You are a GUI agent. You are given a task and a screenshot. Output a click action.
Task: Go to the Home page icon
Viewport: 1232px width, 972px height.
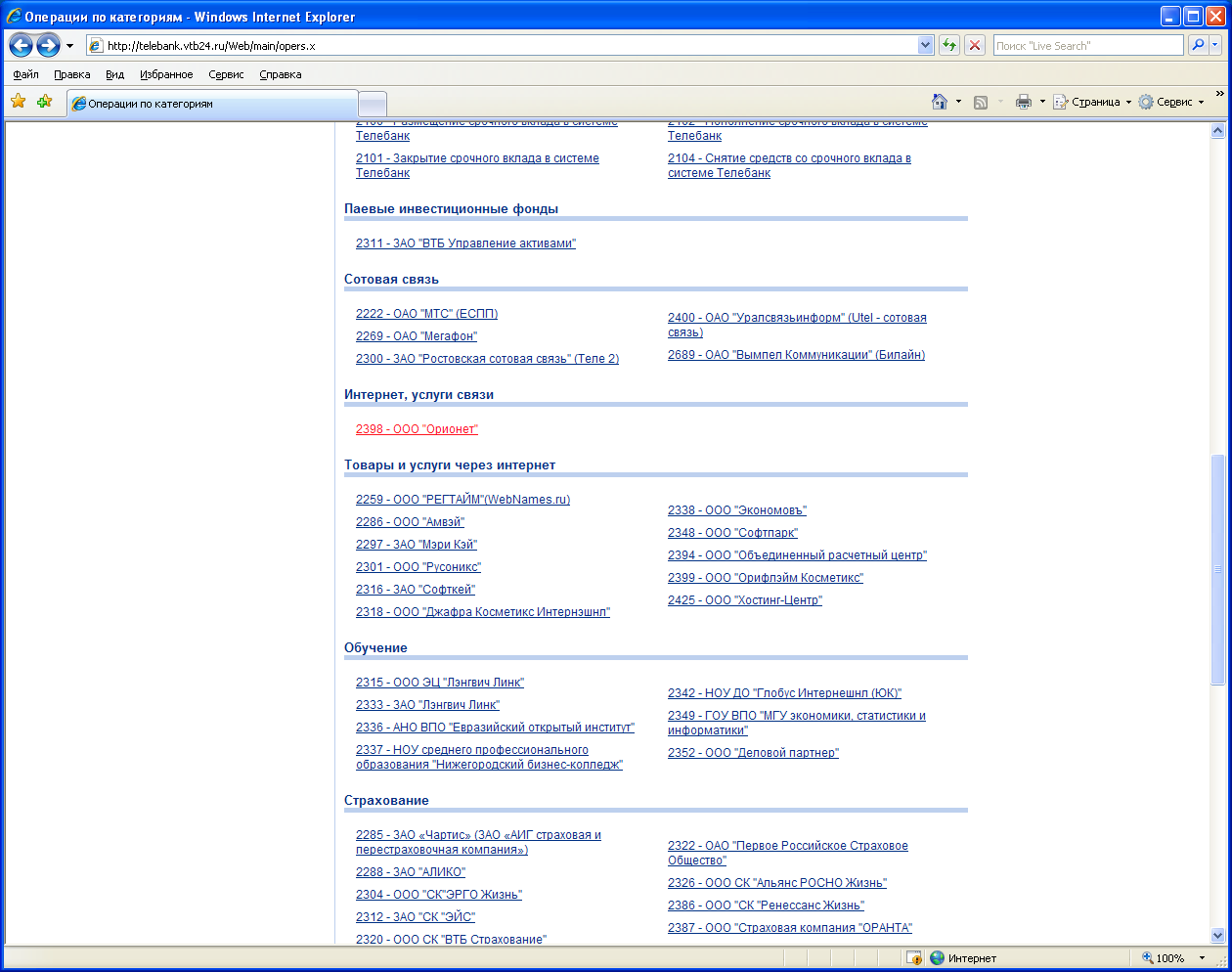point(940,102)
